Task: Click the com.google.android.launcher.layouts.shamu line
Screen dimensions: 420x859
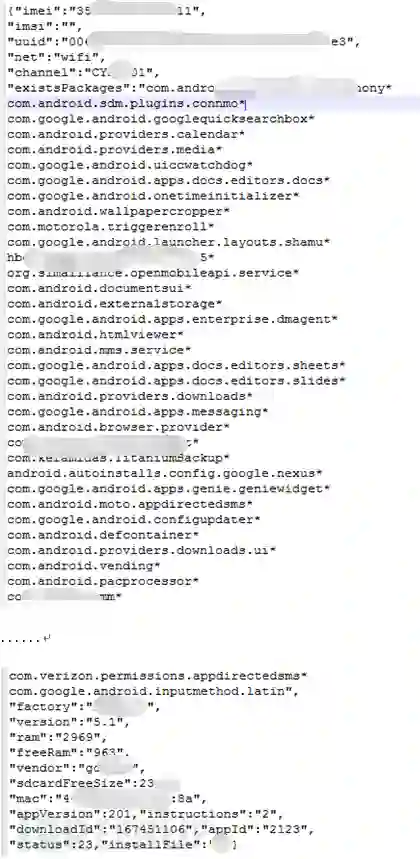Action: pos(169,241)
